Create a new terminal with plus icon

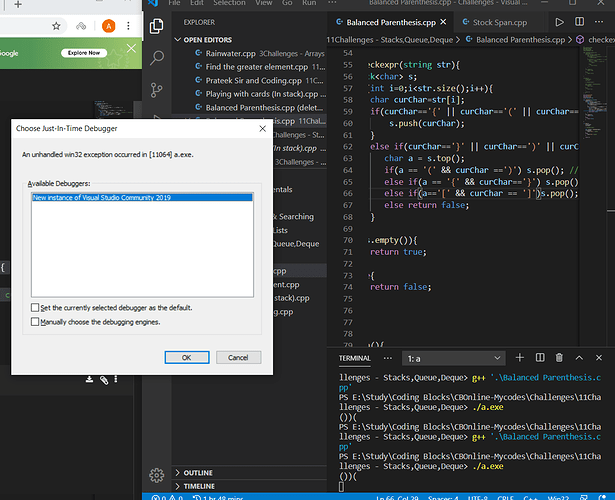pyautogui.click(x=520, y=357)
